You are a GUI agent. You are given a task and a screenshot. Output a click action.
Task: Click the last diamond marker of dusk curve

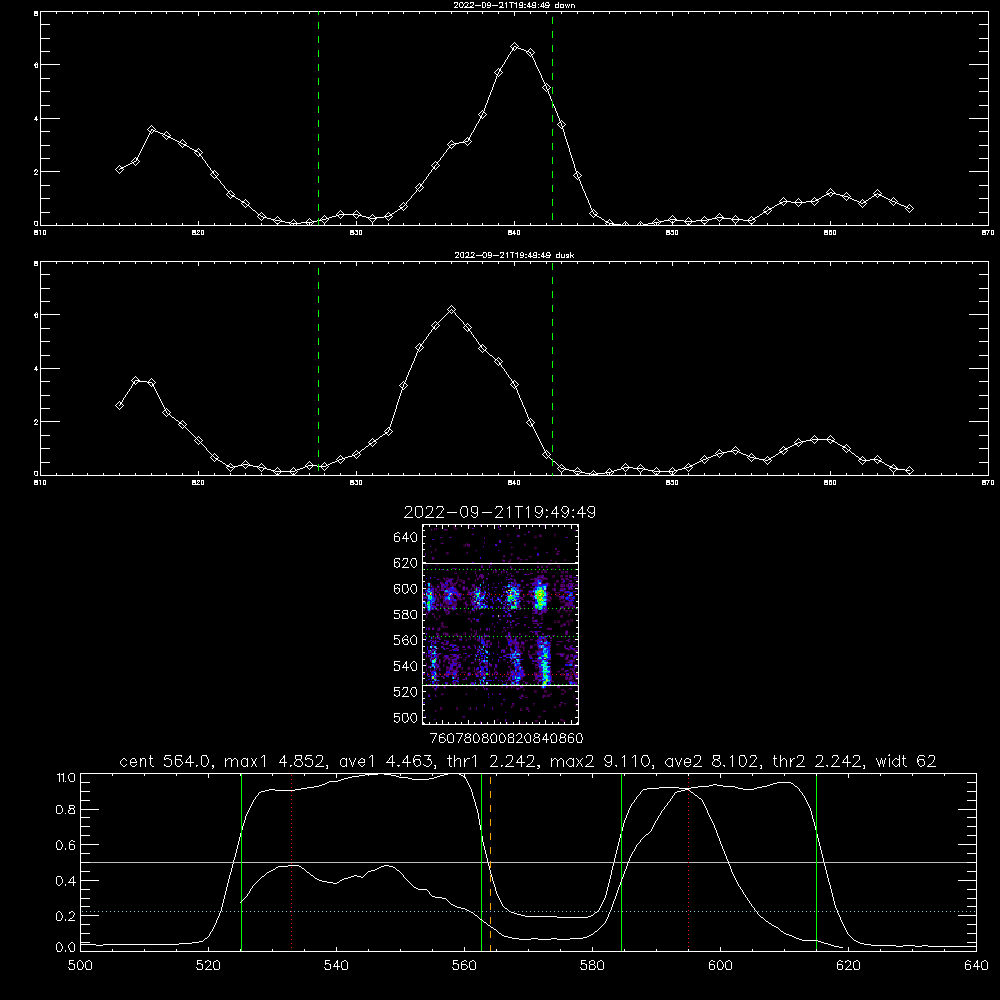coord(909,471)
